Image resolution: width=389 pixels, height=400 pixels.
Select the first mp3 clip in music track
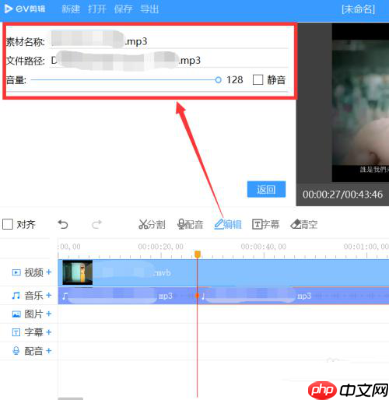click(x=127, y=296)
